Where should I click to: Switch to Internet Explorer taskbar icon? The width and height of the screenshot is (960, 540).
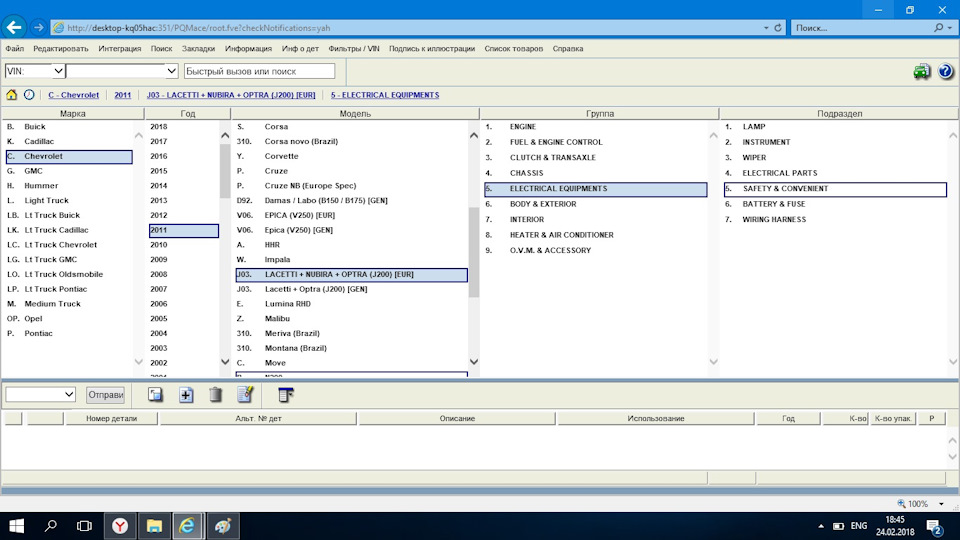187,526
